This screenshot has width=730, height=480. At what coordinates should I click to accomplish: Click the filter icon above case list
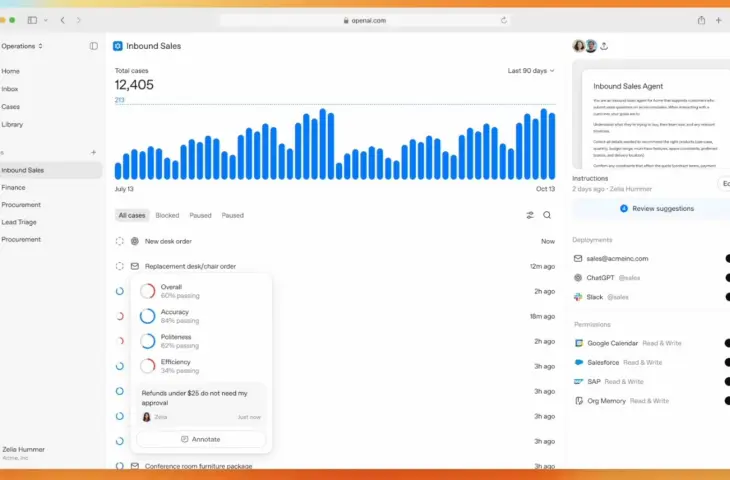pyautogui.click(x=530, y=215)
